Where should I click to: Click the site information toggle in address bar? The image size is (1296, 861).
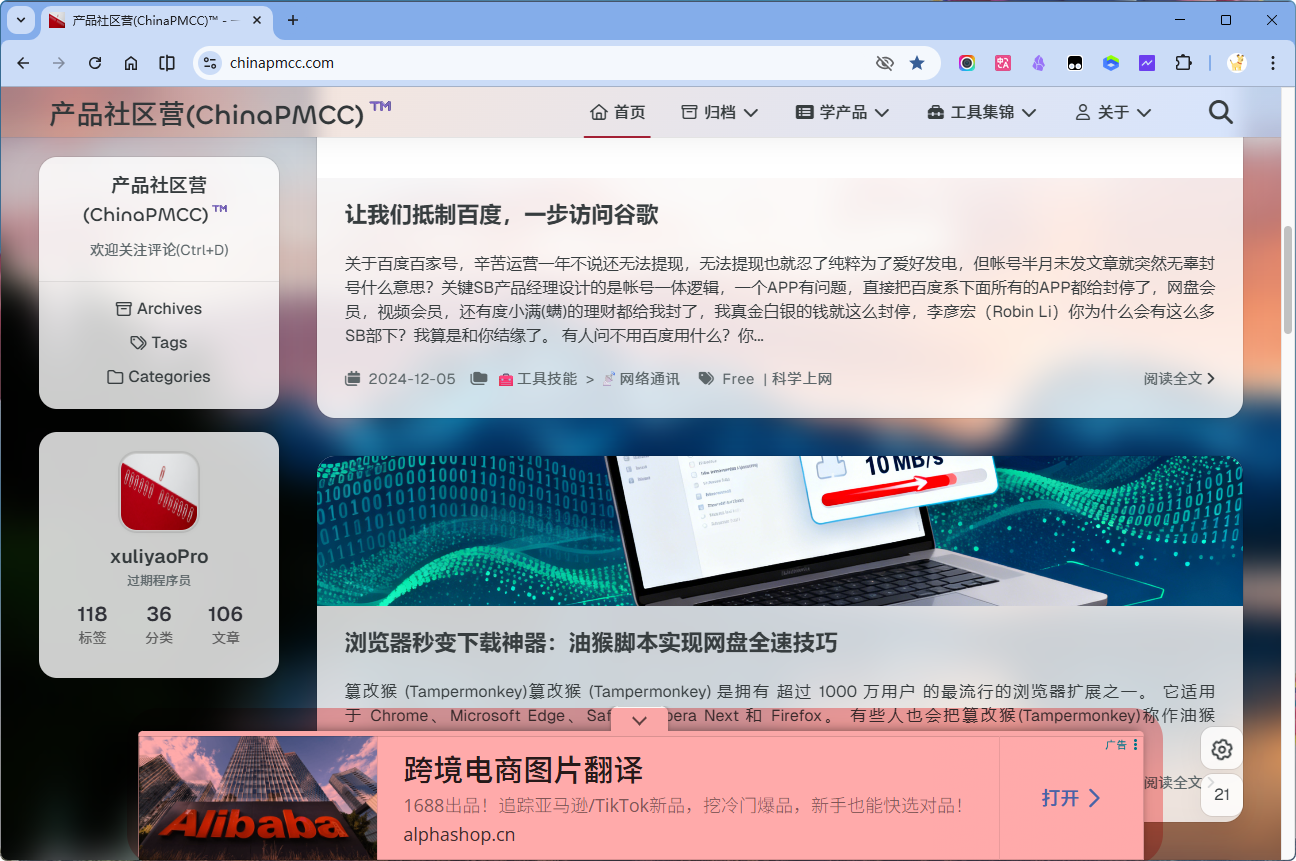(x=210, y=63)
